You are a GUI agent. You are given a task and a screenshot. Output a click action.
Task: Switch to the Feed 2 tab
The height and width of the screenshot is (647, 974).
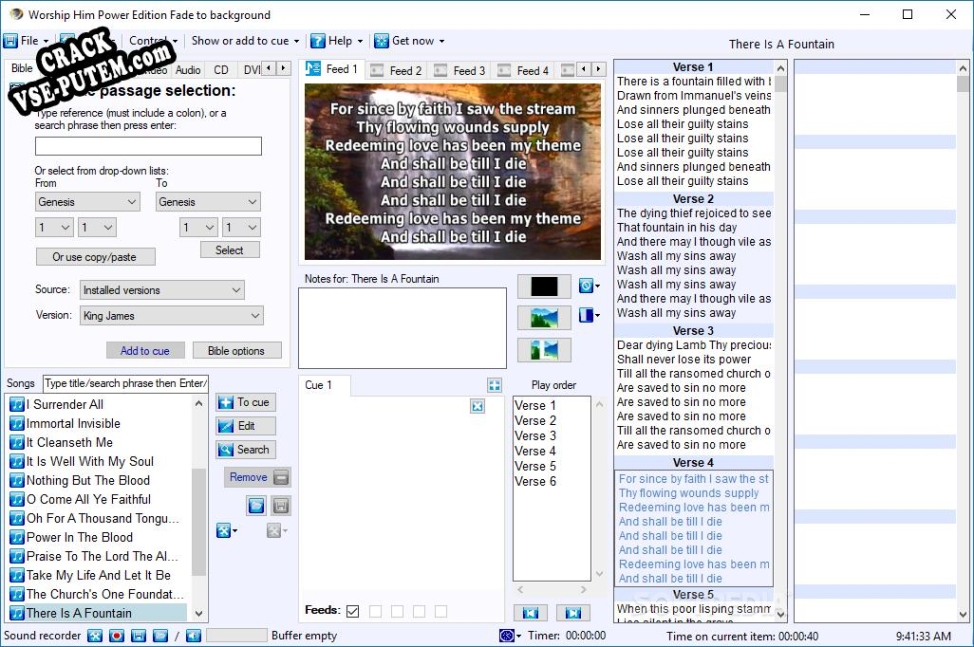(x=396, y=71)
